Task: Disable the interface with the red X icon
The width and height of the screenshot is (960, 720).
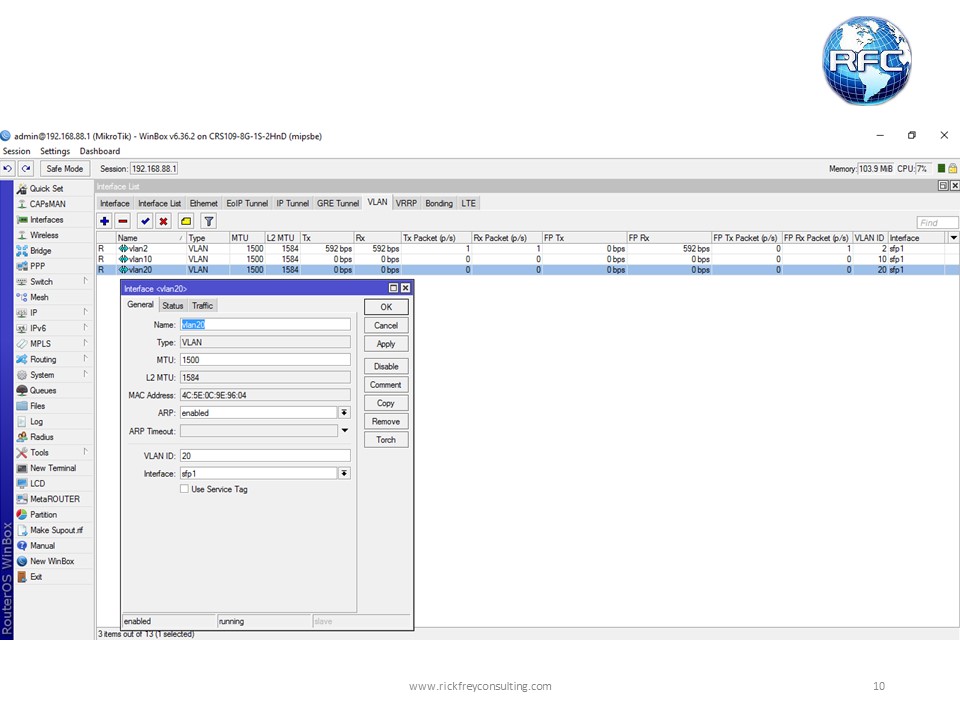Action: pos(164,221)
